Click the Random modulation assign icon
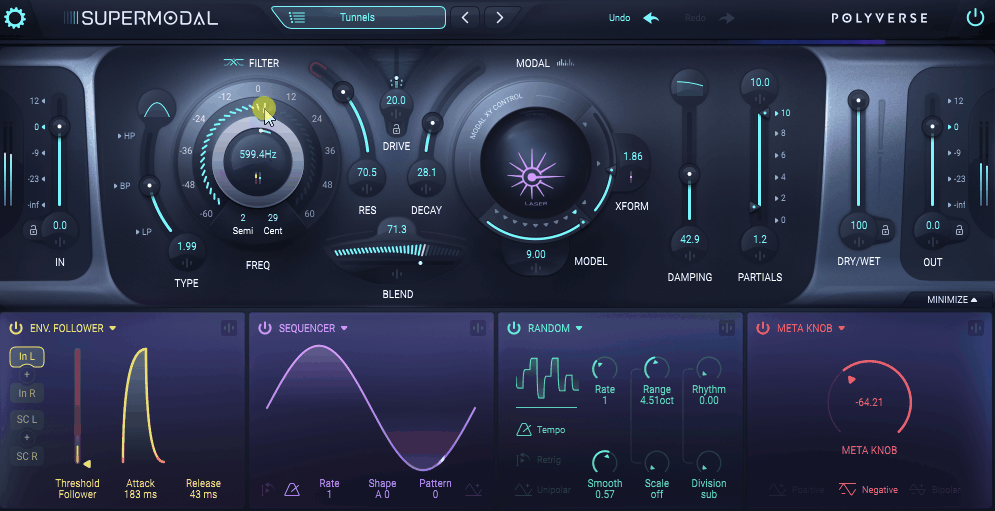The image size is (995, 511). pos(727,328)
